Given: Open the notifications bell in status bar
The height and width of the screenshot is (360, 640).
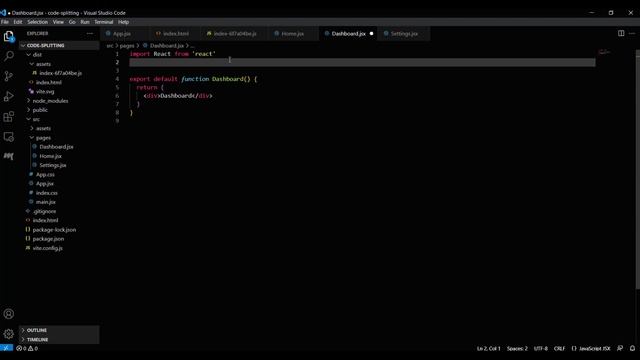Looking at the screenshot, I should (x=632, y=348).
